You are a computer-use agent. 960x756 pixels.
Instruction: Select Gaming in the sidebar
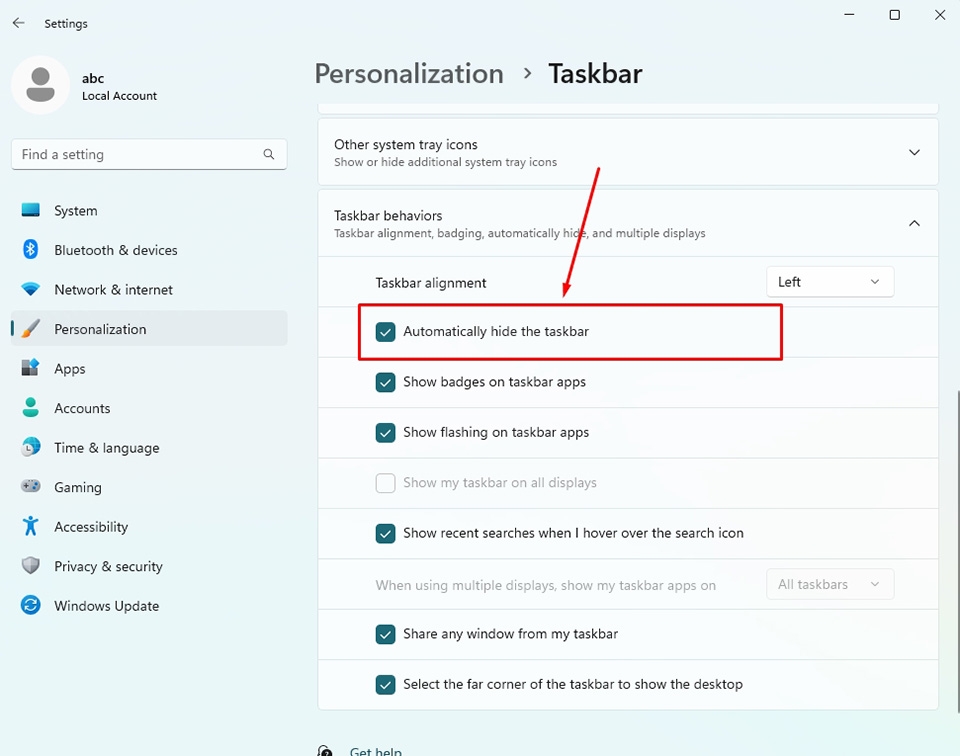click(149, 487)
